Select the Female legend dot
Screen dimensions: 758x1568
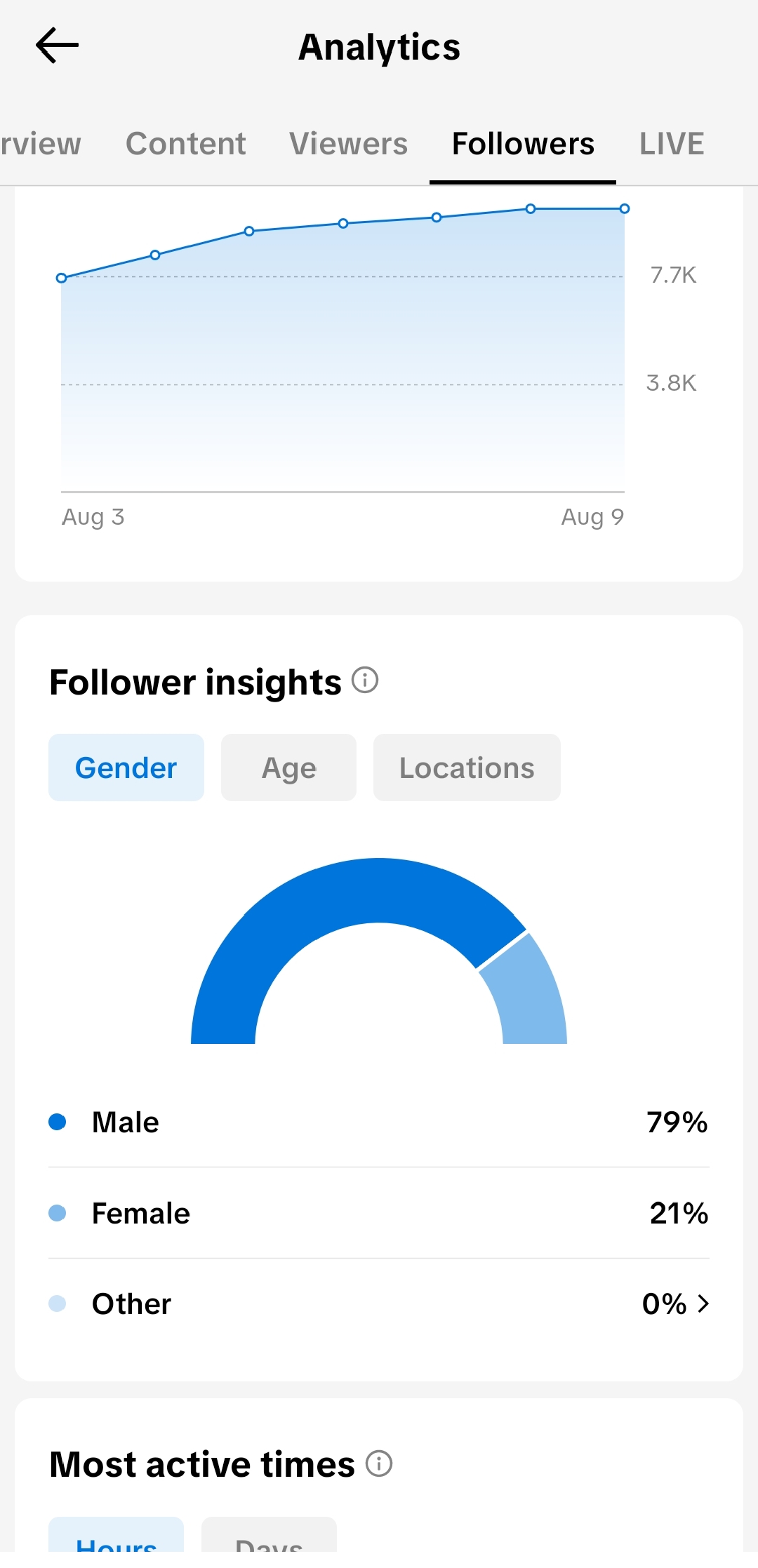click(x=58, y=1213)
